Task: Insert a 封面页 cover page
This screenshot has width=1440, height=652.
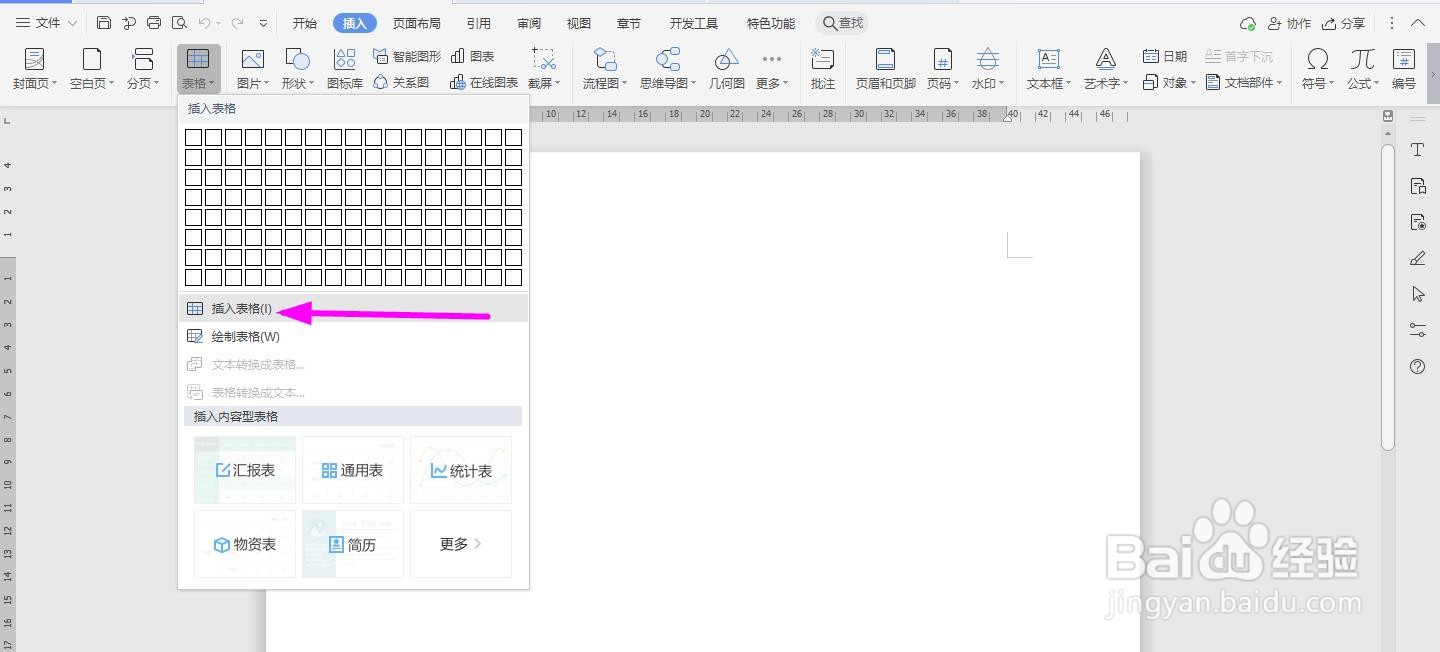Action: [x=33, y=68]
